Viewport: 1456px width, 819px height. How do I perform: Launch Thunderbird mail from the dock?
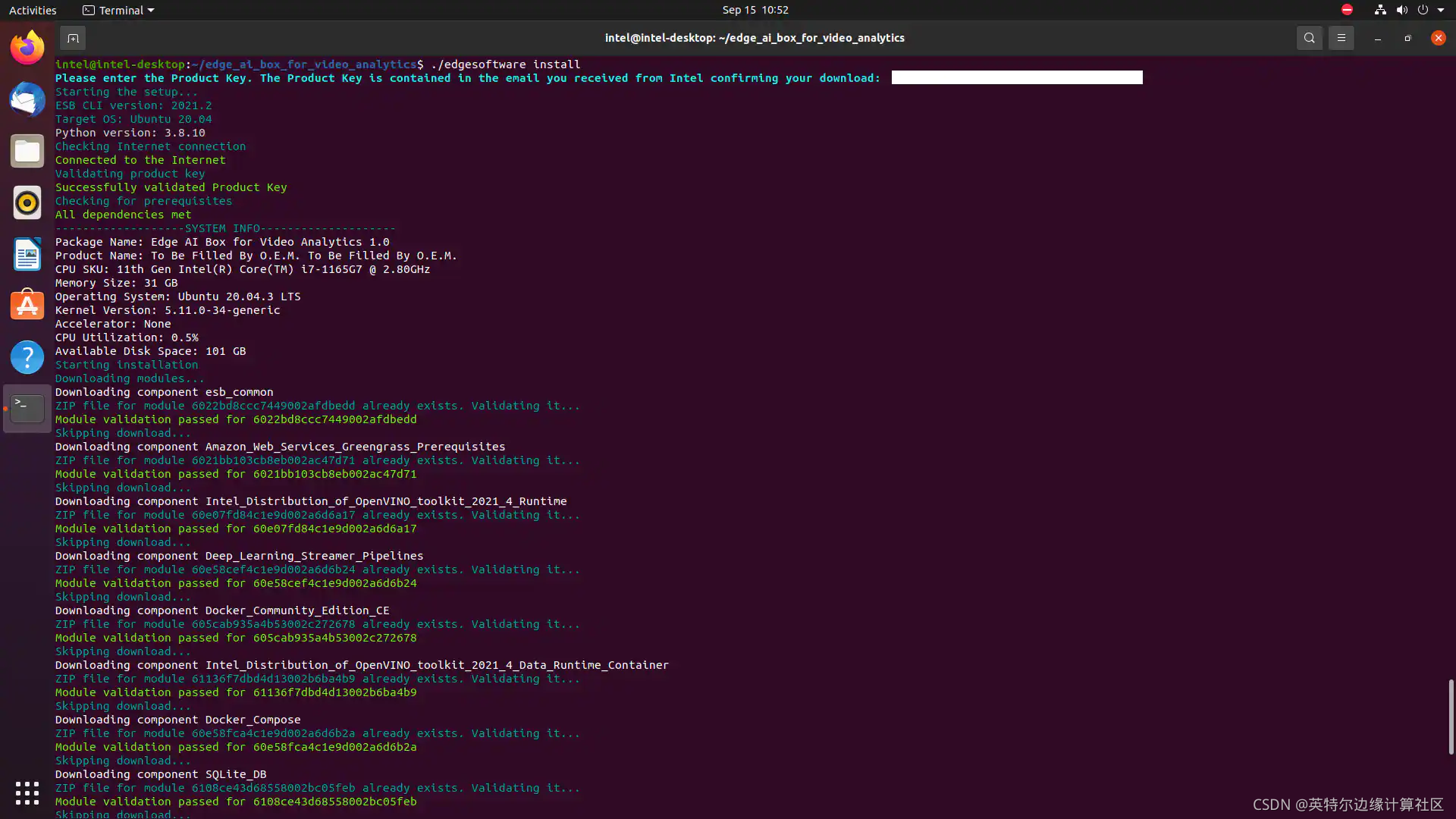[x=27, y=99]
